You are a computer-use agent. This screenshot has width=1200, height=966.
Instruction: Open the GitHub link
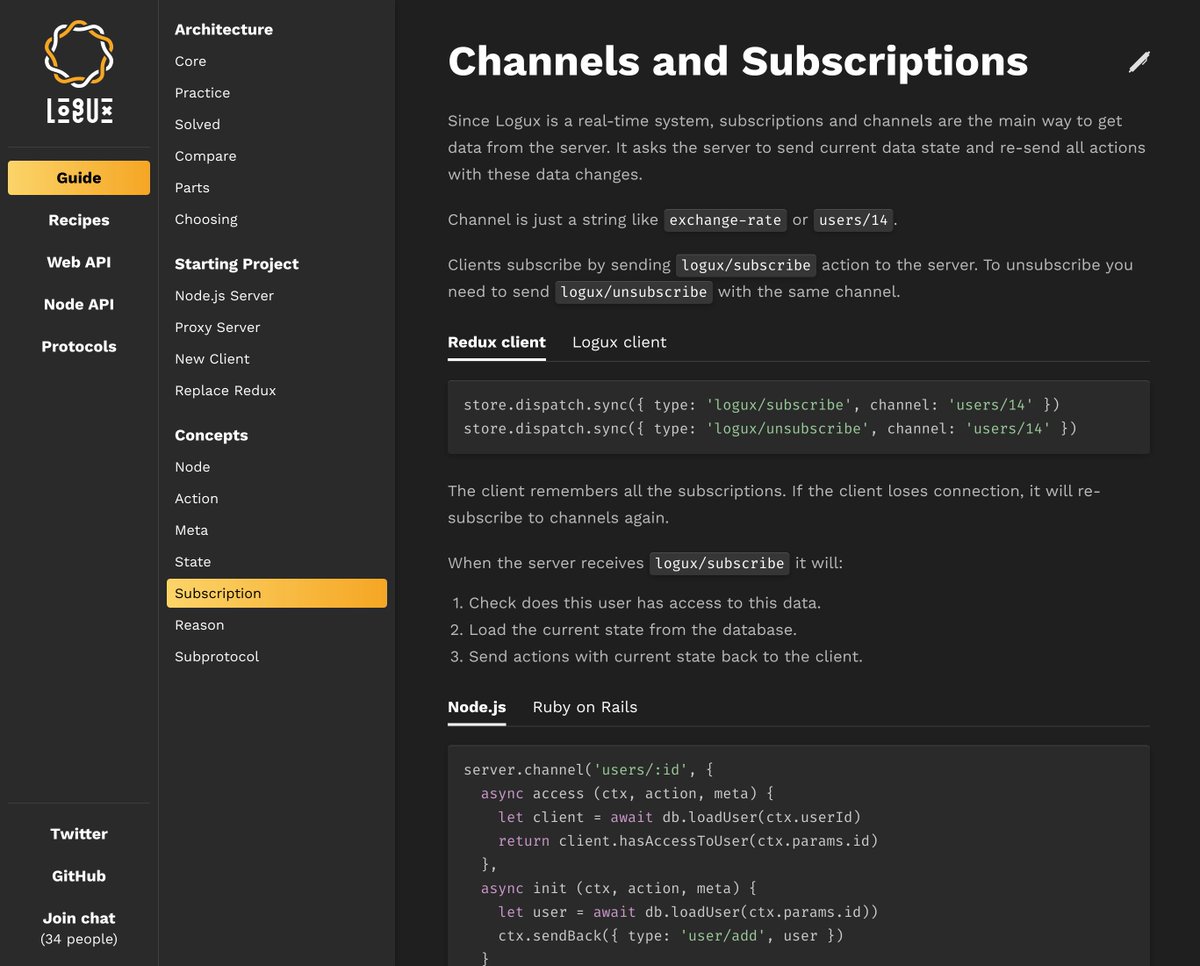point(79,876)
